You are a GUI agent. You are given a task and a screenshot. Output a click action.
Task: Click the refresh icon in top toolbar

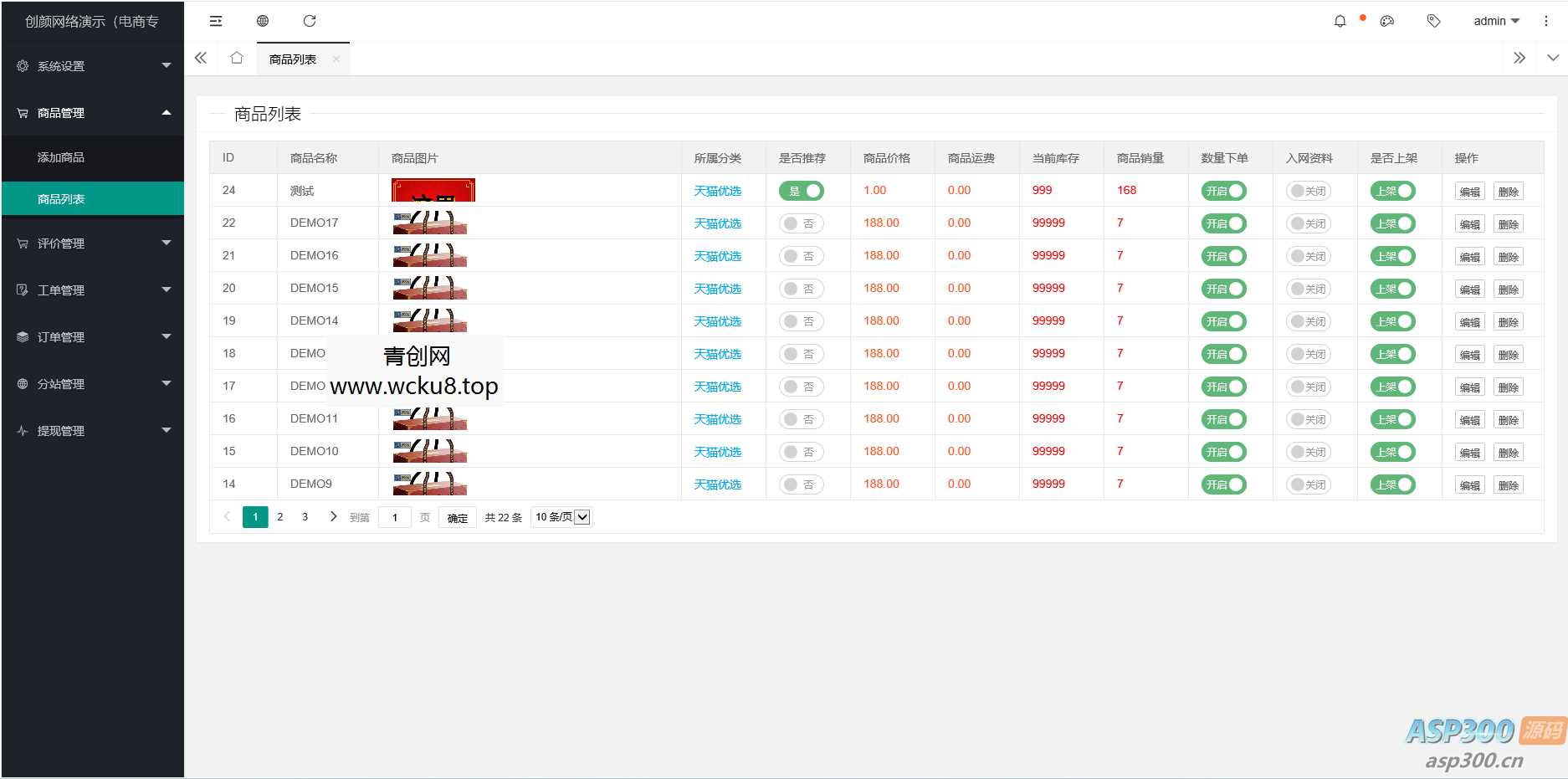(x=310, y=21)
